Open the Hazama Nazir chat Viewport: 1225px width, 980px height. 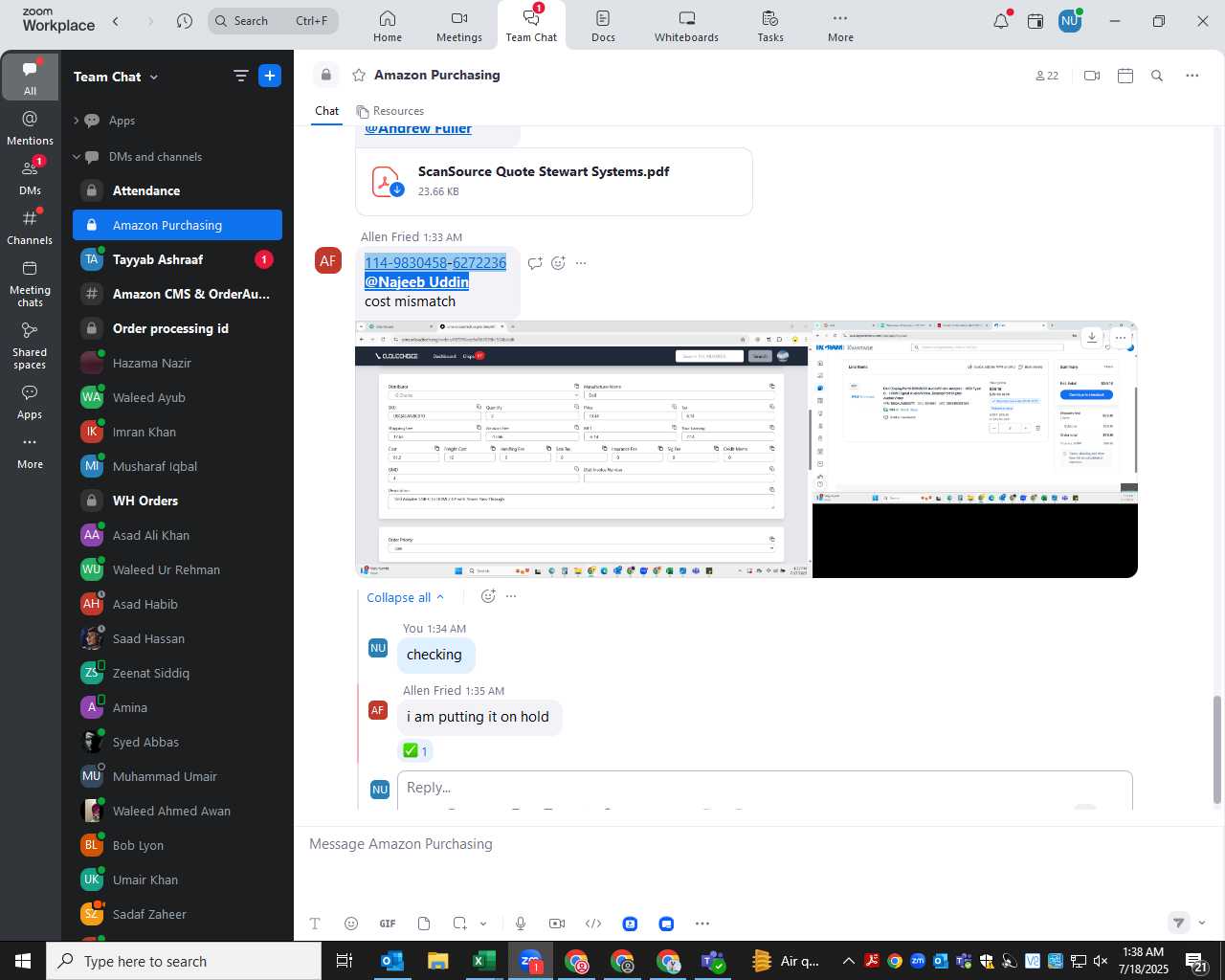(x=177, y=363)
